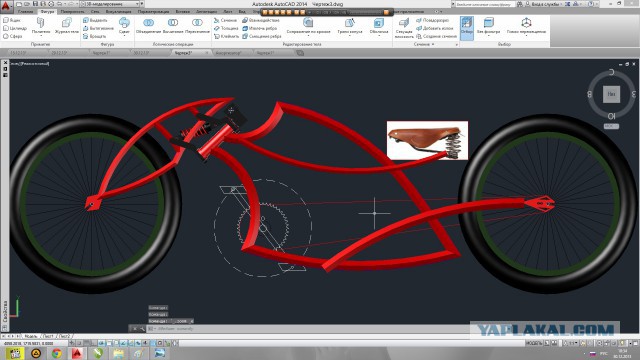Choose the Выдавить (Extrude) tool
640x360 pixels.
click(x=95, y=20)
